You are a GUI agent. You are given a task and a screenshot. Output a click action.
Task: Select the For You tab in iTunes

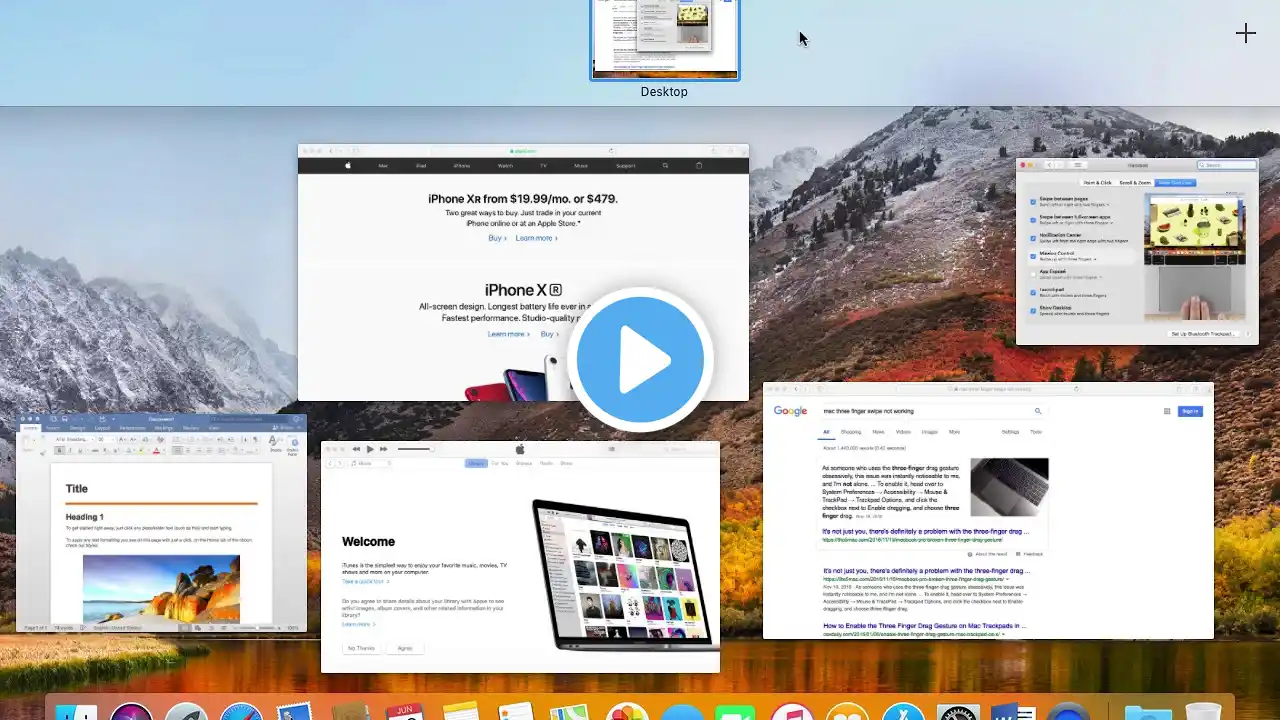(500, 463)
